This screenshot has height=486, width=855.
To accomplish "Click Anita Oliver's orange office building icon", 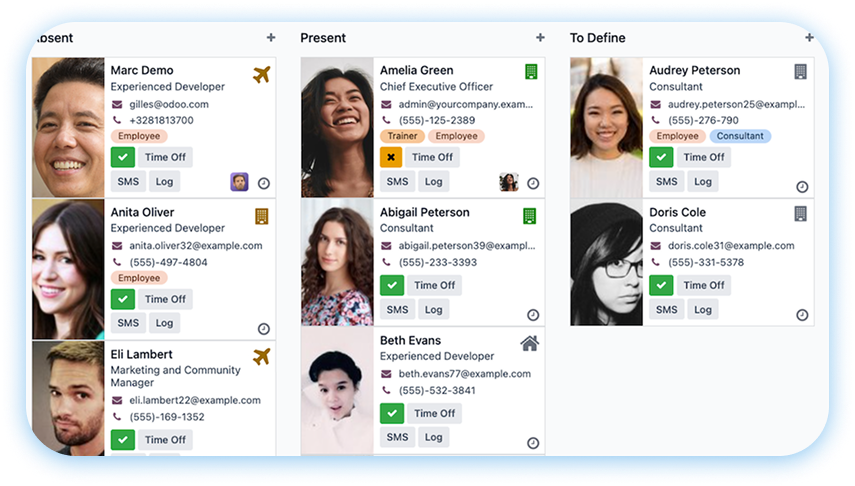I will (262, 216).
